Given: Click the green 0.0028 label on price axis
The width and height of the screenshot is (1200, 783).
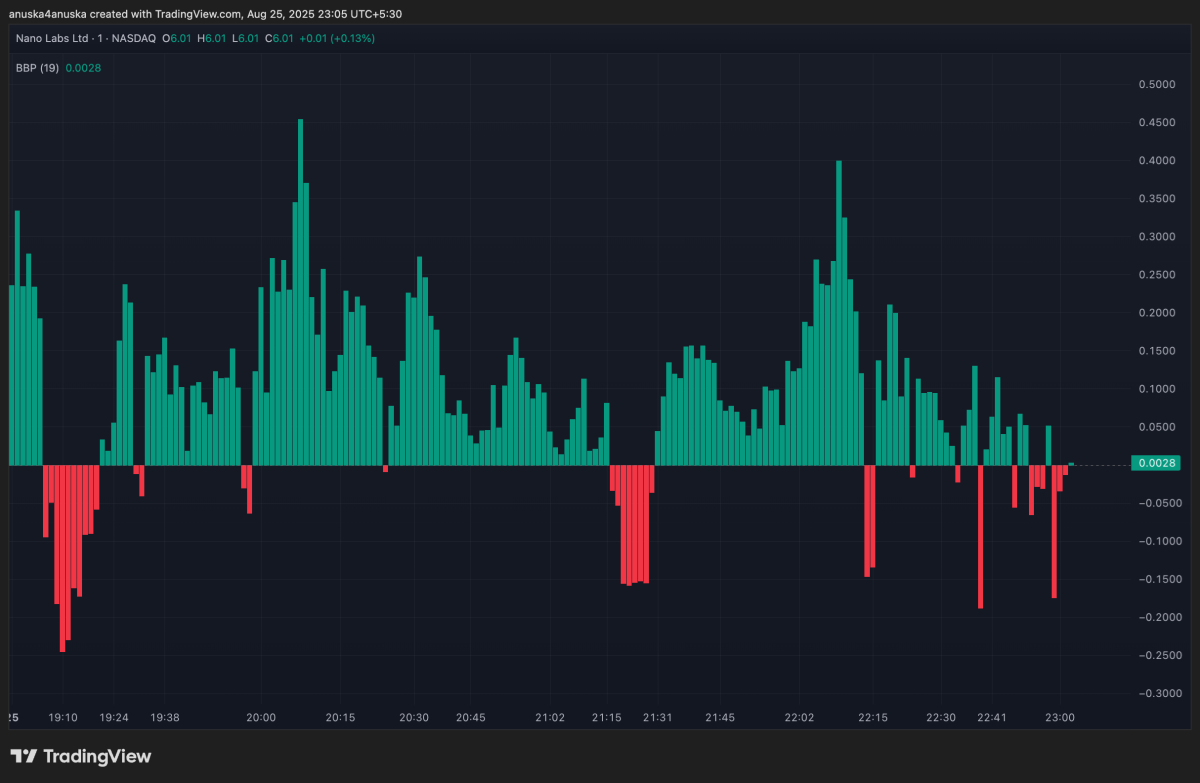Looking at the screenshot, I should 1157,463.
